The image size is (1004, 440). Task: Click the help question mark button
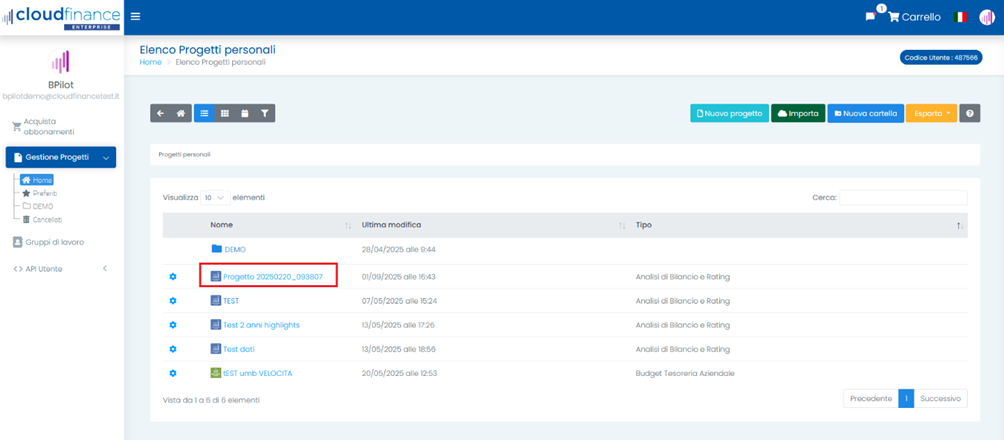[970, 114]
